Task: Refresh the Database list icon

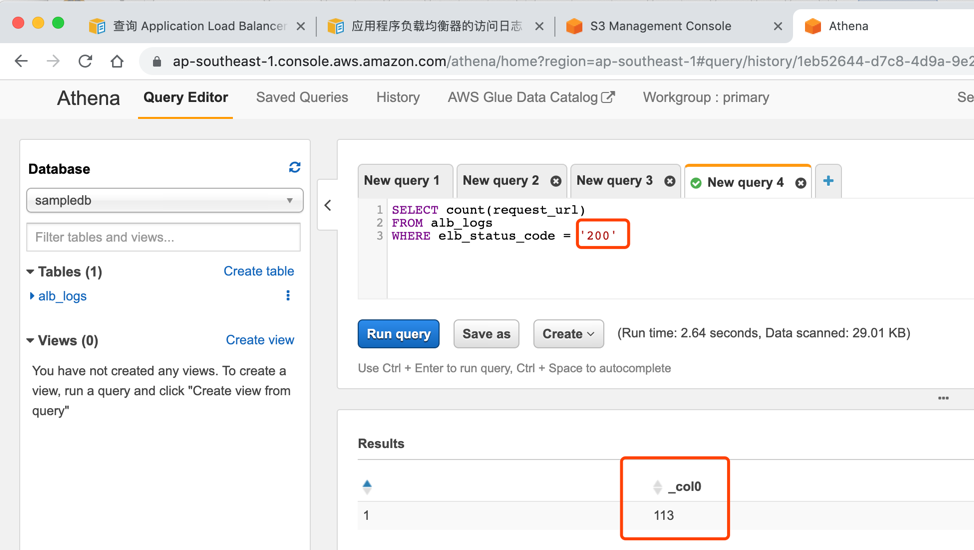Action: coord(294,167)
